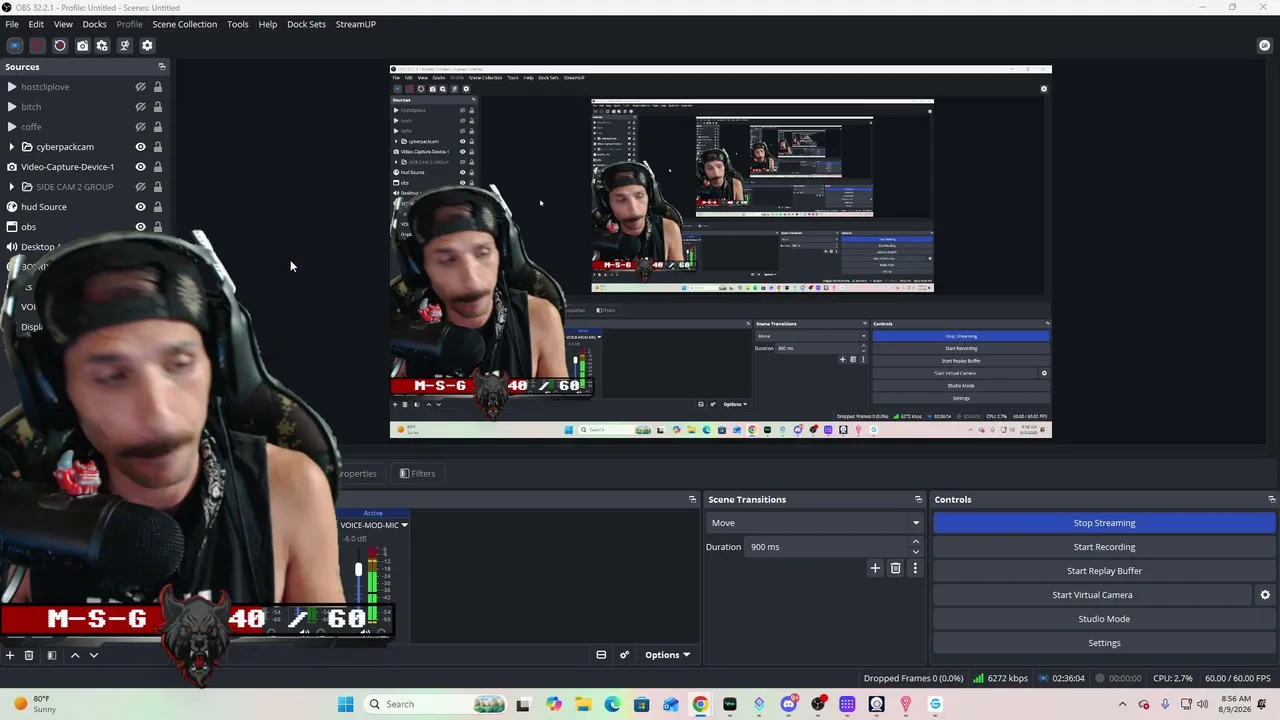The height and width of the screenshot is (720, 1280).
Task: Open Google Chrome from taskbar
Action: point(700,704)
